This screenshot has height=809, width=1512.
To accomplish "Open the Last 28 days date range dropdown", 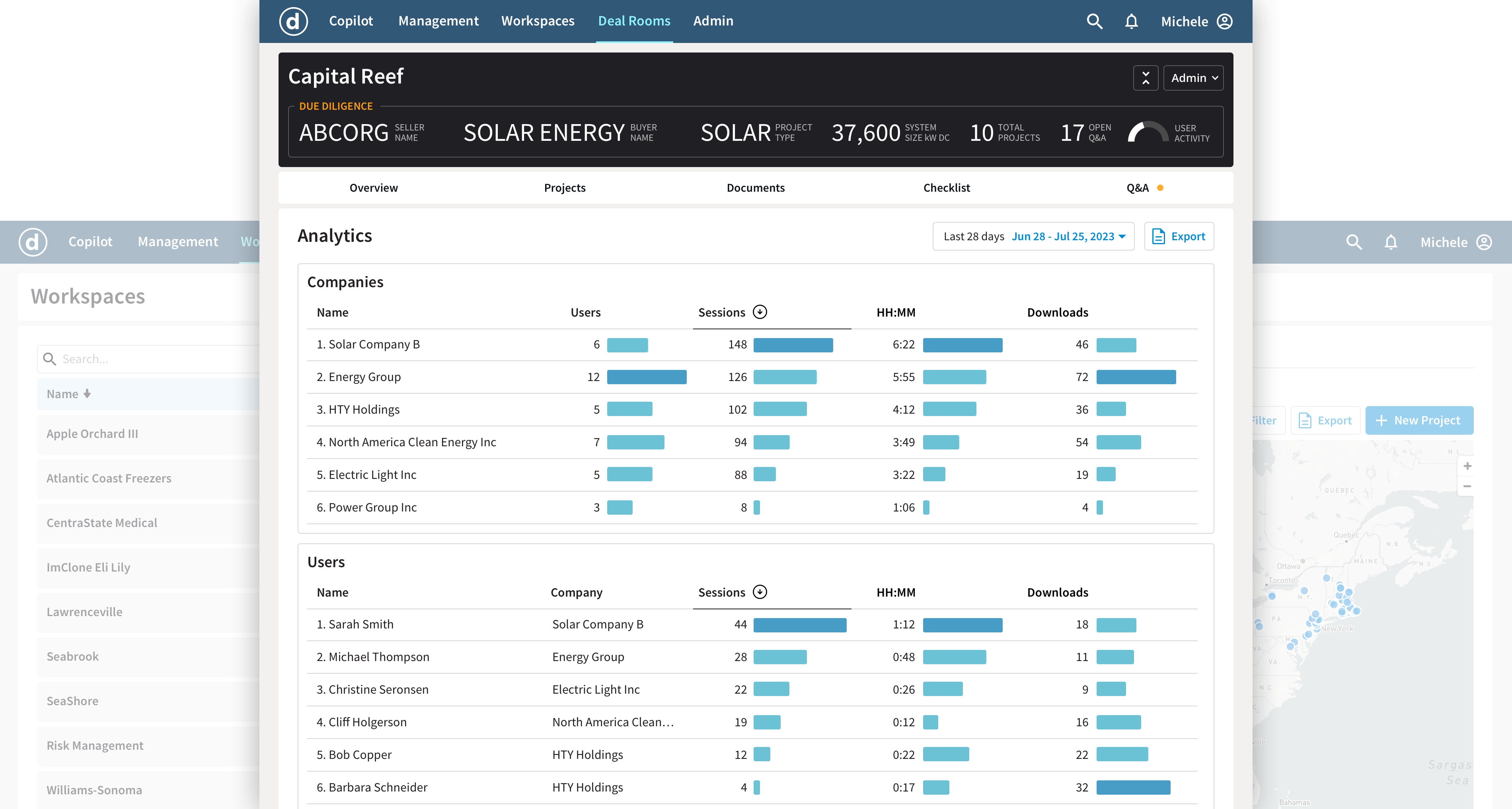I will (x=1033, y=236).
